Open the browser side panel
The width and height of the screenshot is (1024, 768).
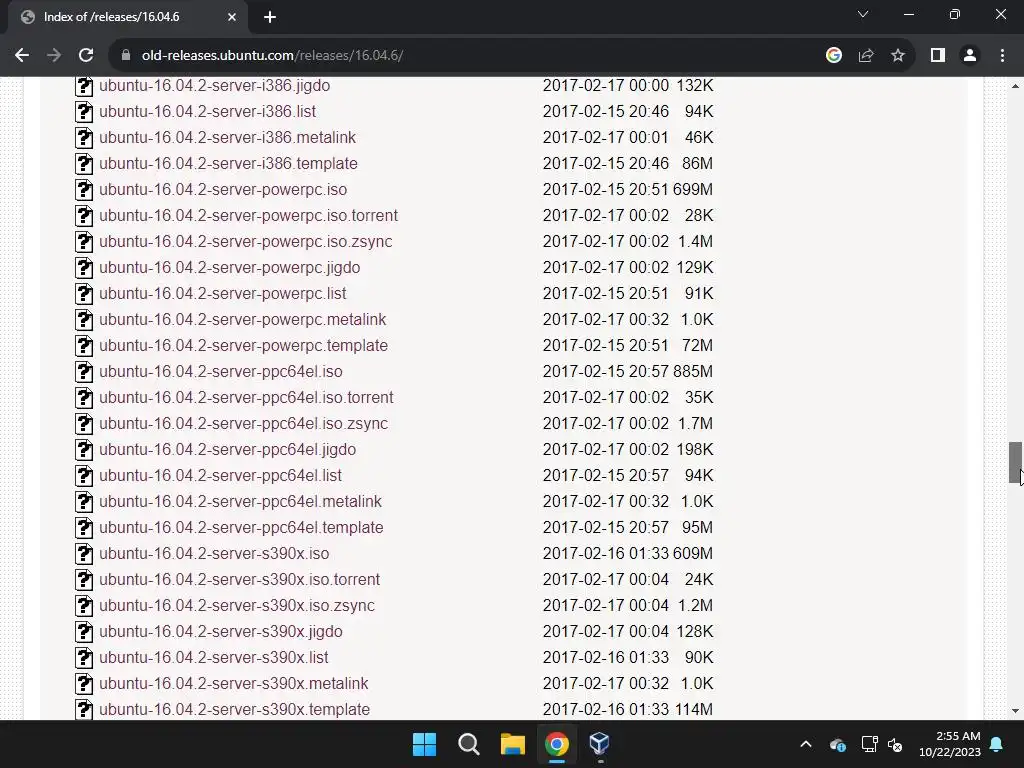tap(938, 56)
